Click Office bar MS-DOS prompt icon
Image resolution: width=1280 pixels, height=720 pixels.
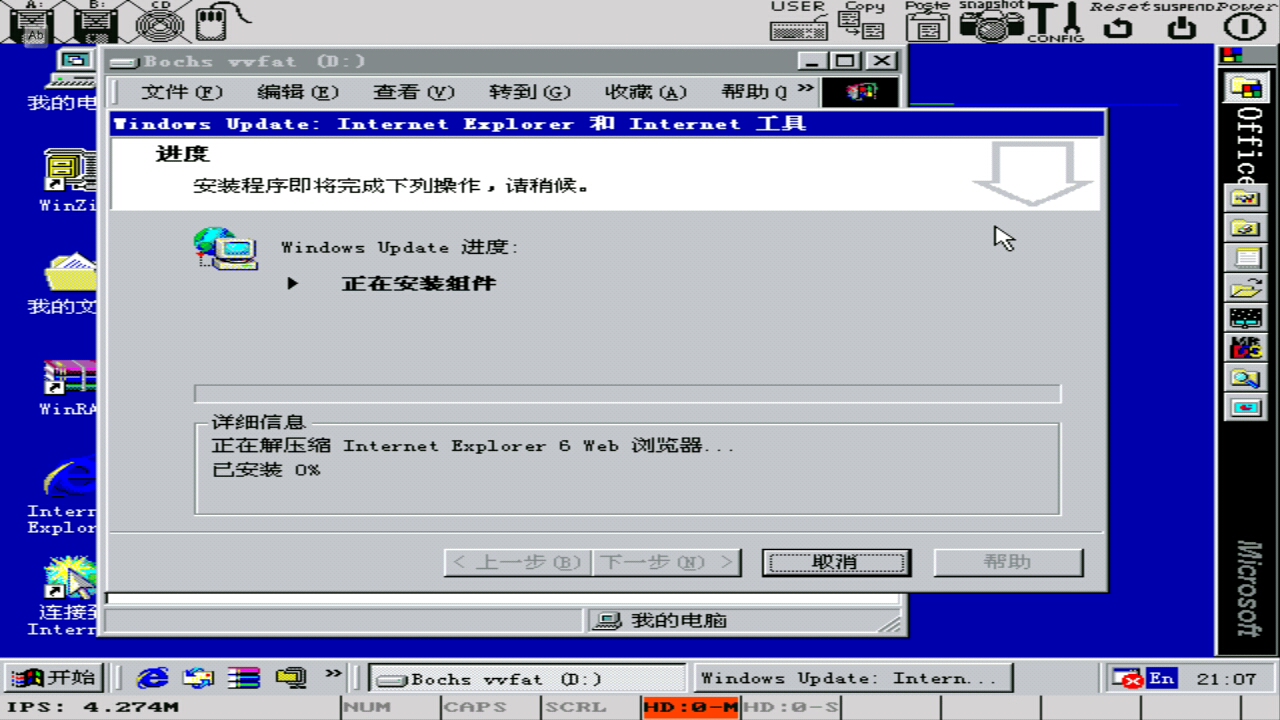[x=1246, y=348]
